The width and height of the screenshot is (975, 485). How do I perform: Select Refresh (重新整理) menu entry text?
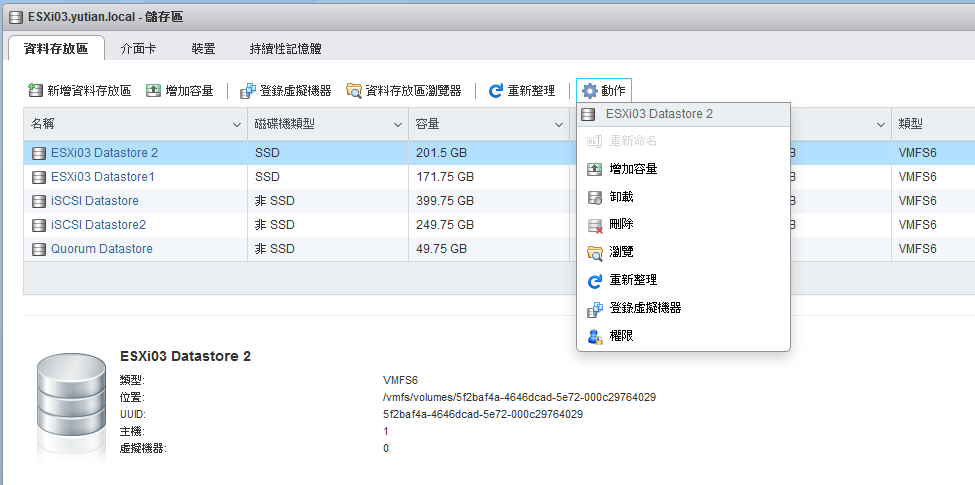click(633, 280)
